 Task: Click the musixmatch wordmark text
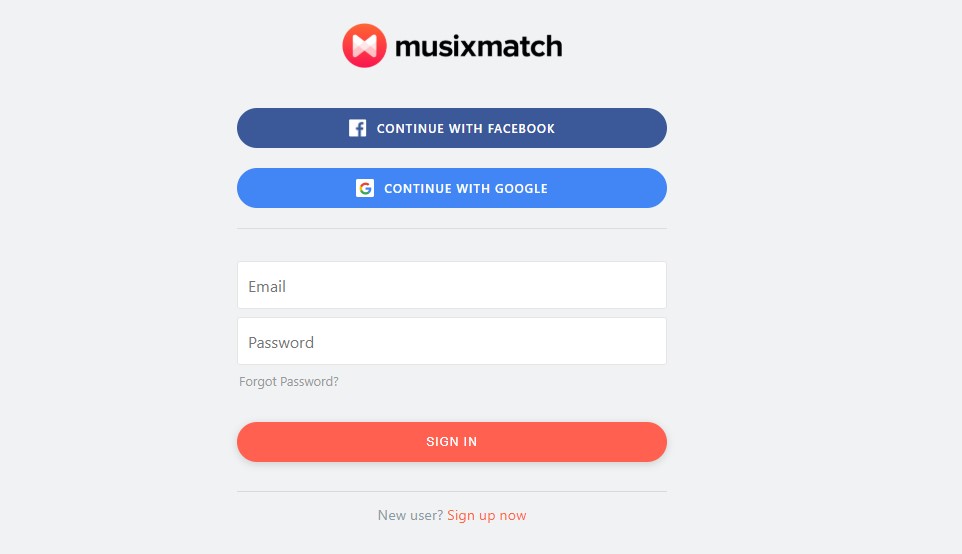[479, 46]
